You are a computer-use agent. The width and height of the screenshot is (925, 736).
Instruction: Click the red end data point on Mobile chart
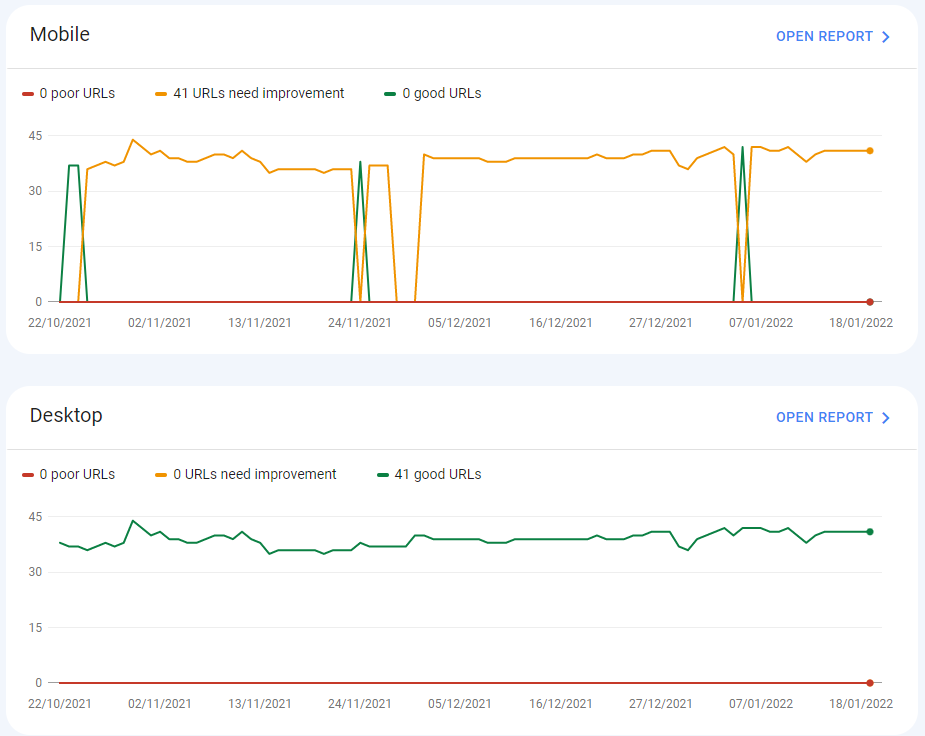tap(870, 302)
